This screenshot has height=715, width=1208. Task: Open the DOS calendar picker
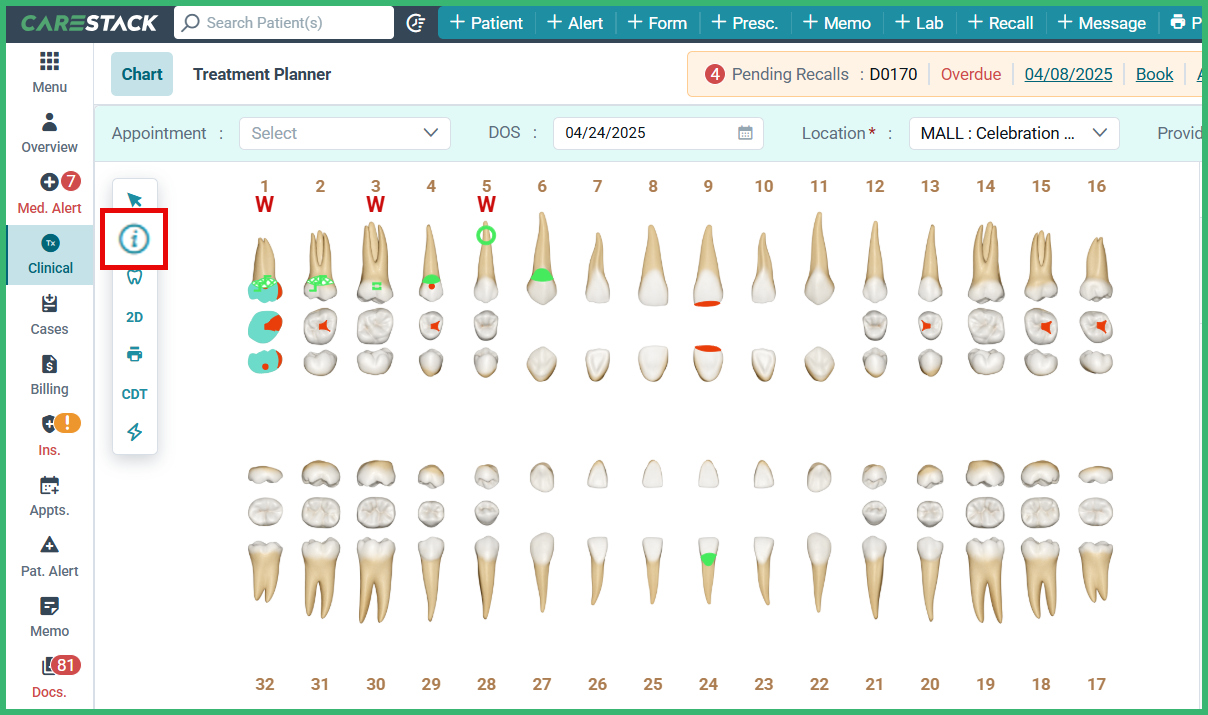tap(744, 132)
